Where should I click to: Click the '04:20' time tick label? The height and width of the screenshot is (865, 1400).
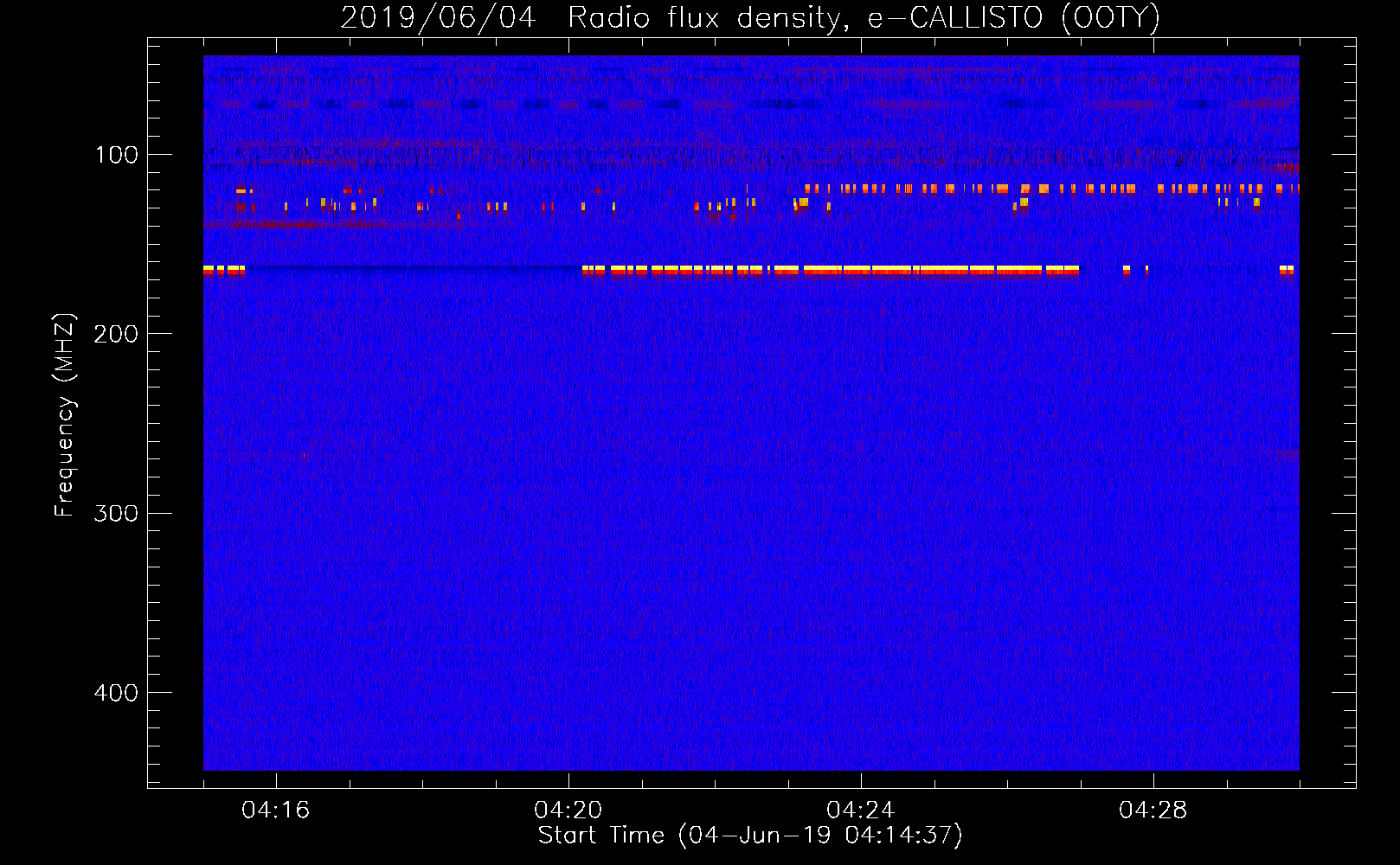point(568,811)
